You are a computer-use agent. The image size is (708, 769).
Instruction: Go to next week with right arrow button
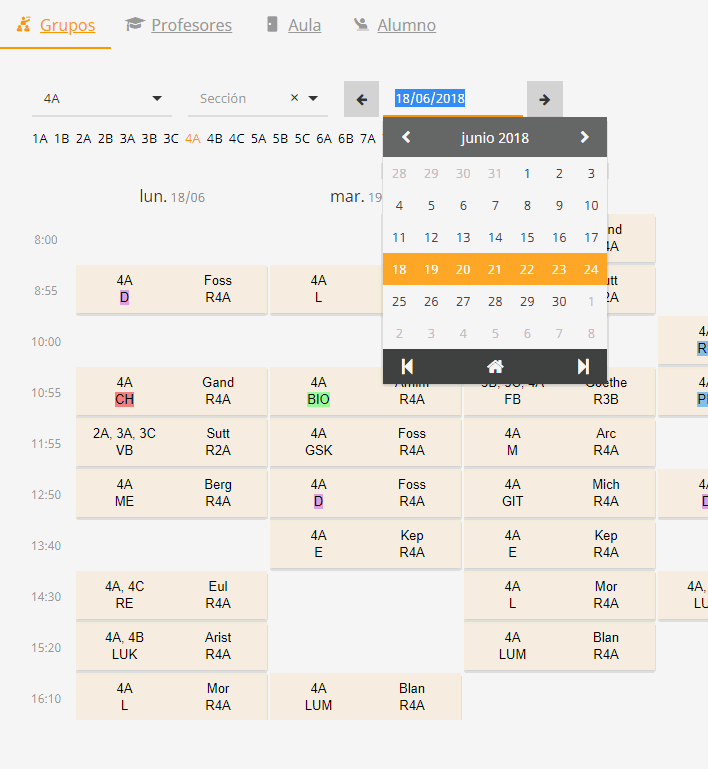click(x=545, y=99)
